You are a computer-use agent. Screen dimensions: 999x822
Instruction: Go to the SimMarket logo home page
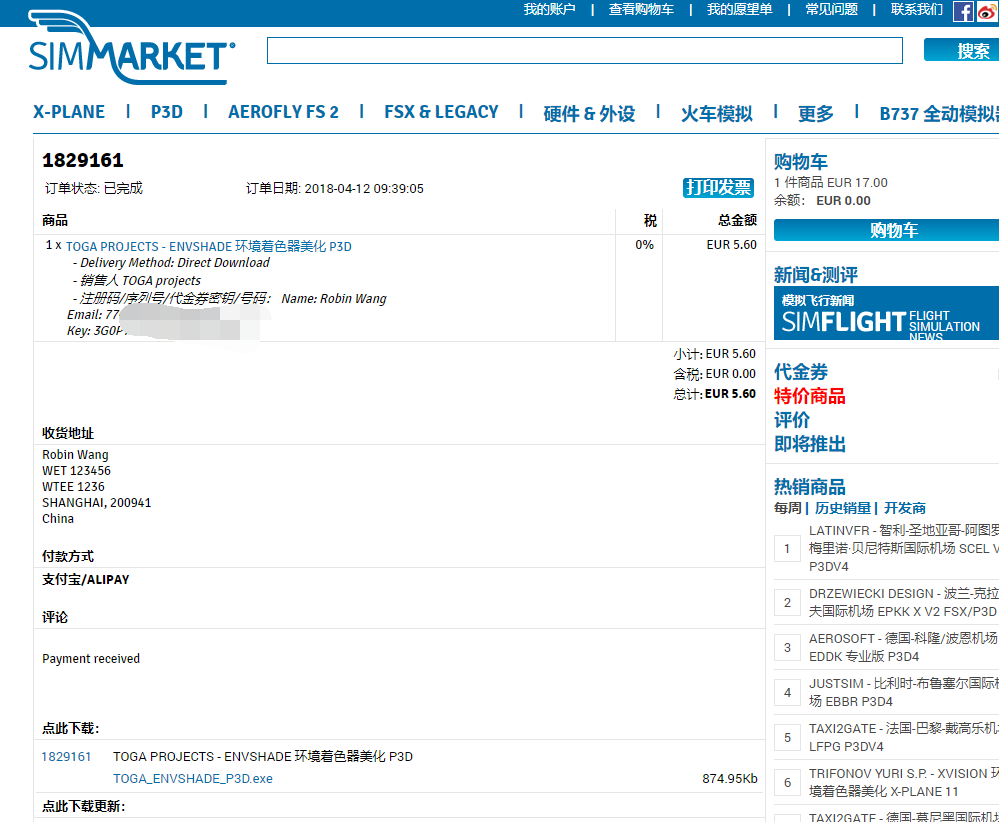coord(132,48)
